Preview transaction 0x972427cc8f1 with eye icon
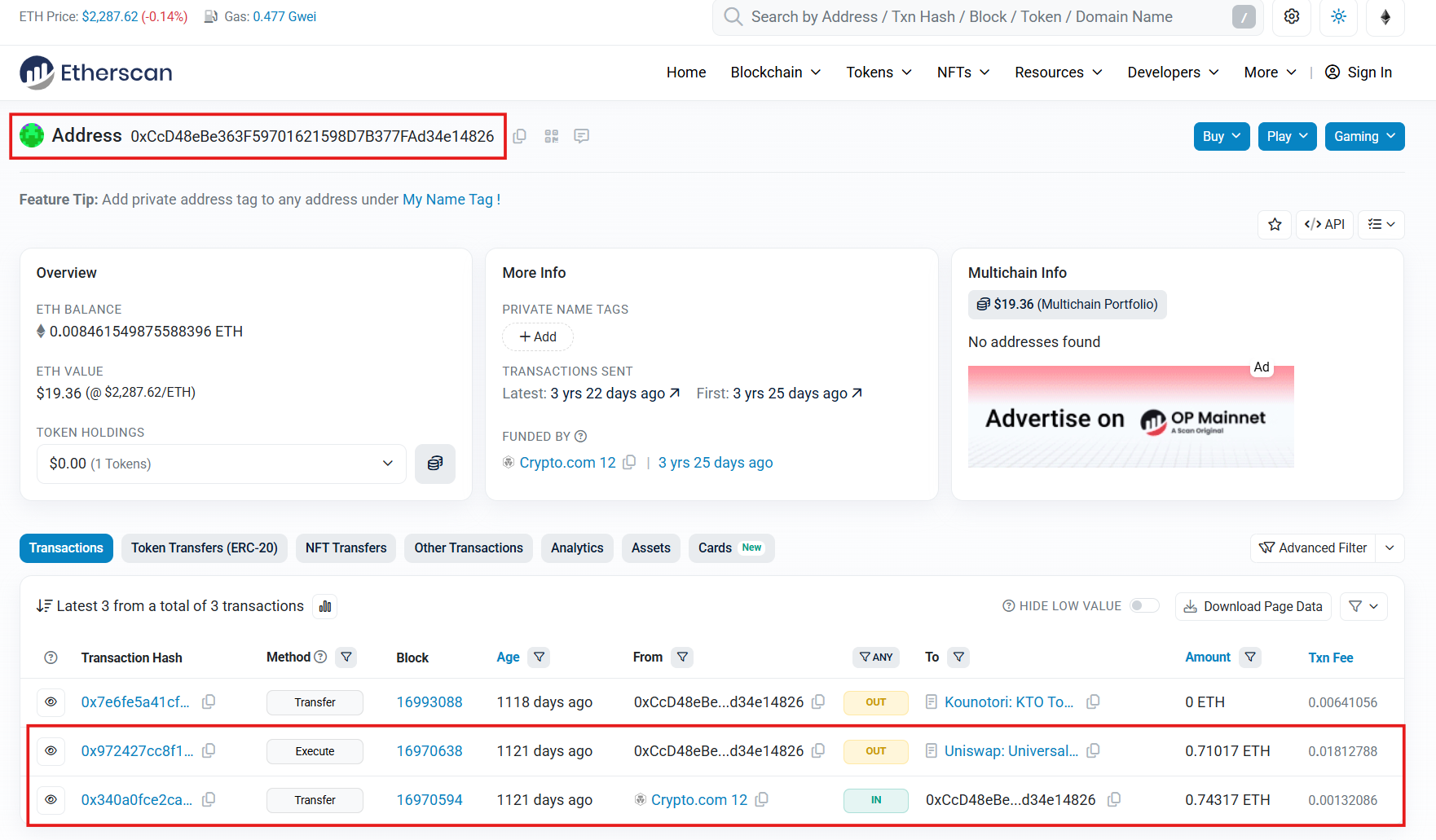This screenshot has height=840, width=1436. pos(51,750)
